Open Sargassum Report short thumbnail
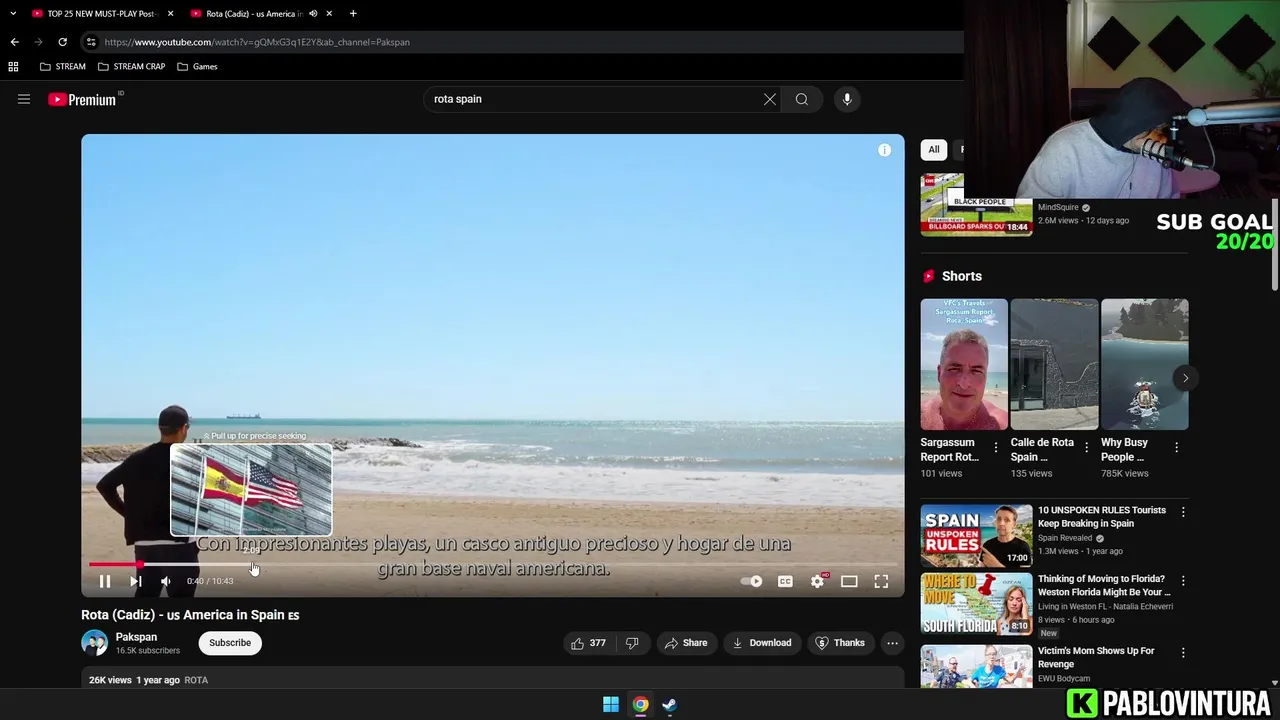 [x=964, y=364]
